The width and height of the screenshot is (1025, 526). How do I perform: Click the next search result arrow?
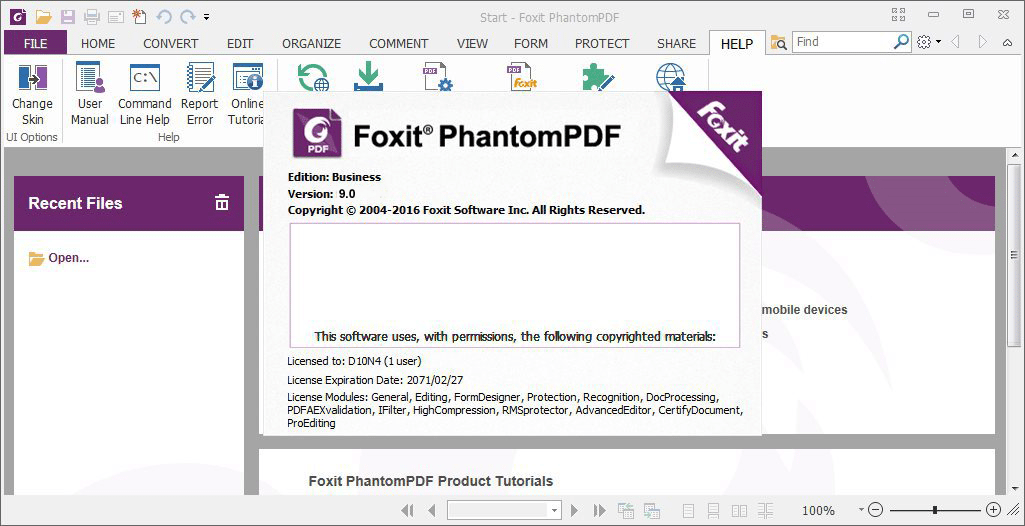click(982, 42)
